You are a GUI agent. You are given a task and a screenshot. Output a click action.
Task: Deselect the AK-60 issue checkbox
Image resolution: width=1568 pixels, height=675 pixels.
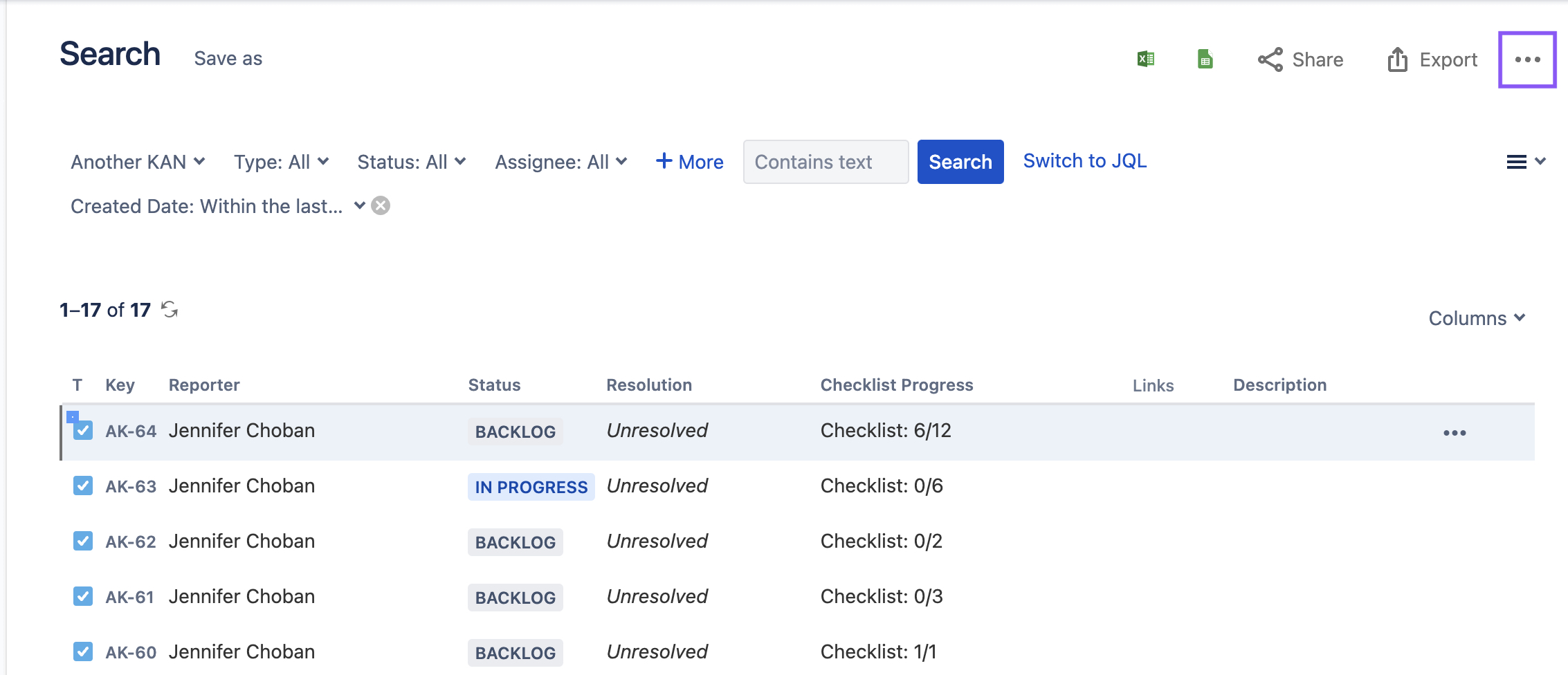pos(83,651)
